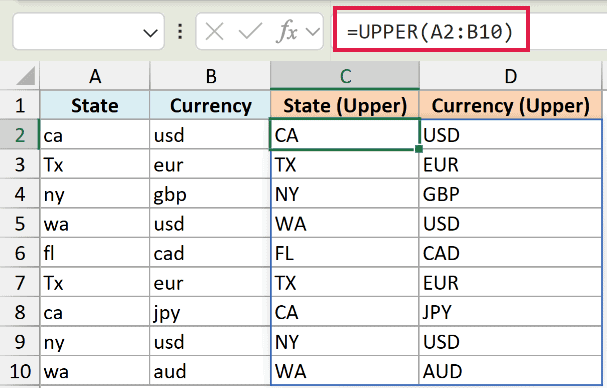Screen dimensions: 607x388
Task: Select cell C5 containing 'WA'
Action: 345,223
